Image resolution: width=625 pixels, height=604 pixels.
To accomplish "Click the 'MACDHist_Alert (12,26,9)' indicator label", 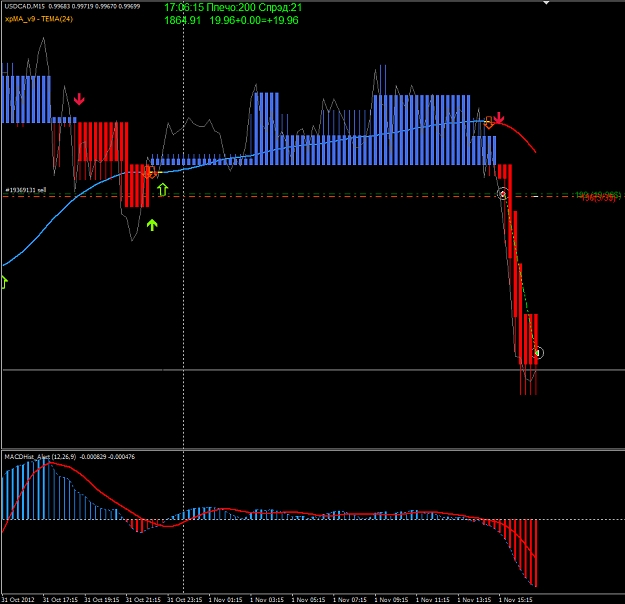I will (x=40, y=456).
